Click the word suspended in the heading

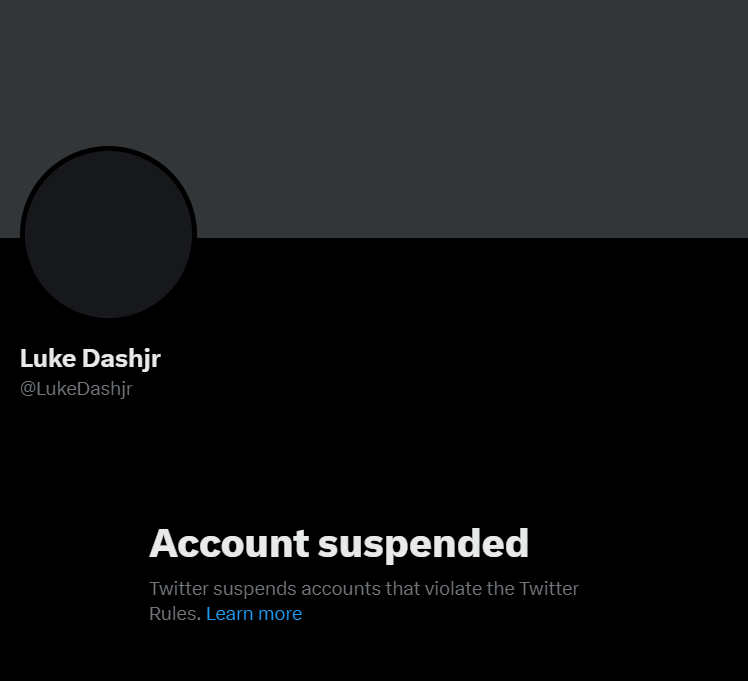click(x=423, y=545)
